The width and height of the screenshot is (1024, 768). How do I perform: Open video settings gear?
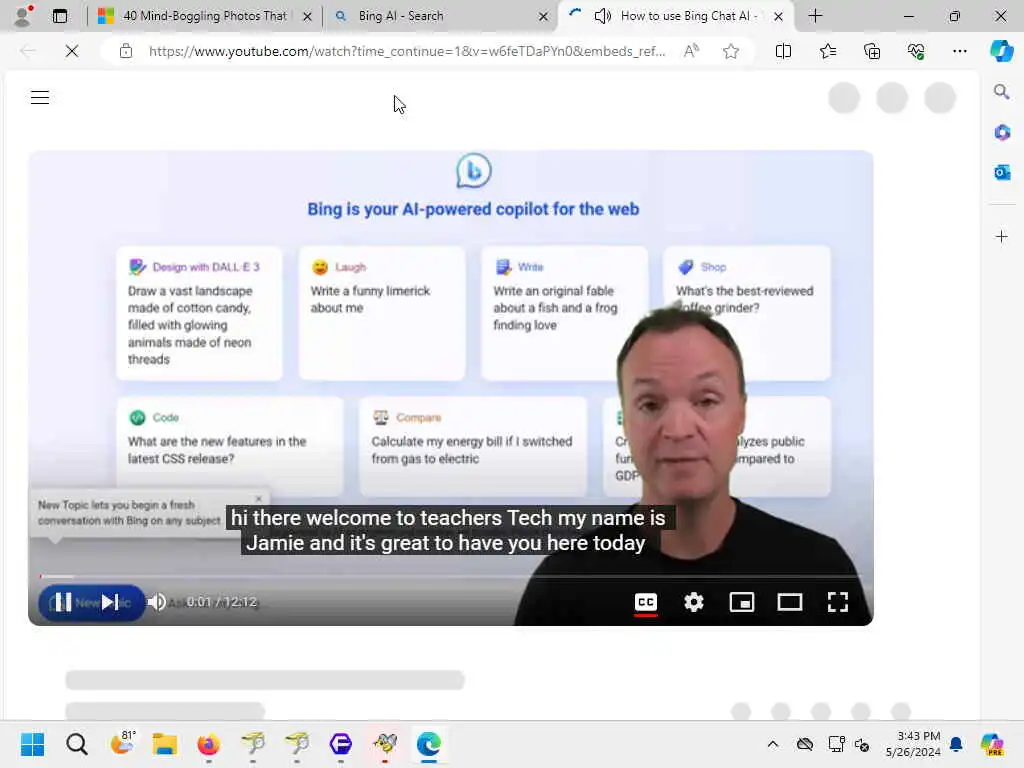[694, 602]
